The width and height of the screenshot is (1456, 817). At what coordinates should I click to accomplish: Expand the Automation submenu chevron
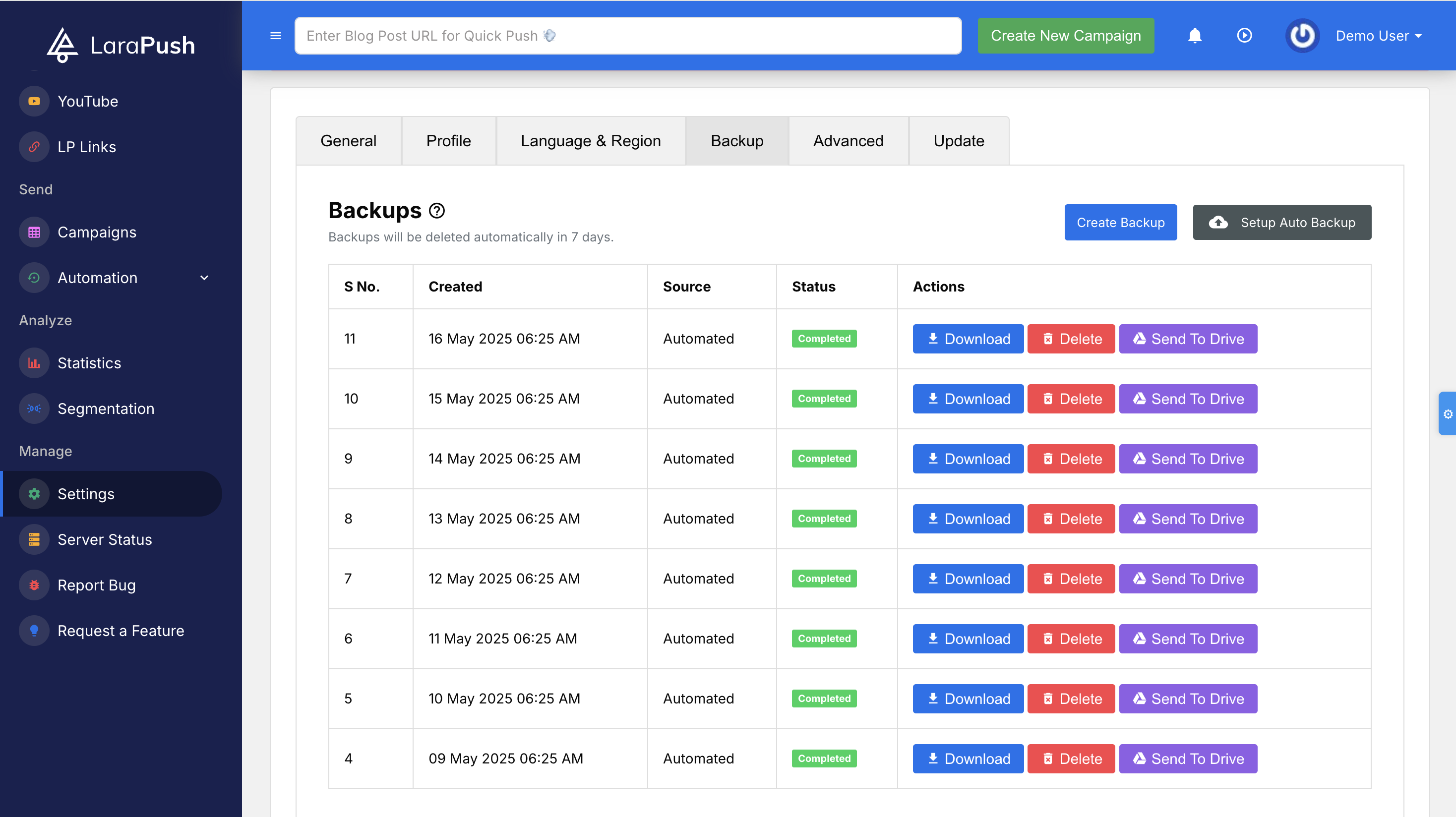click(205, 278)
